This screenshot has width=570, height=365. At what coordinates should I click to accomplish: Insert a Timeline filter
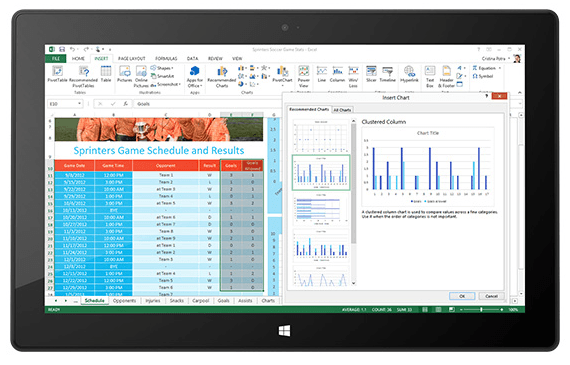(388, 74)
